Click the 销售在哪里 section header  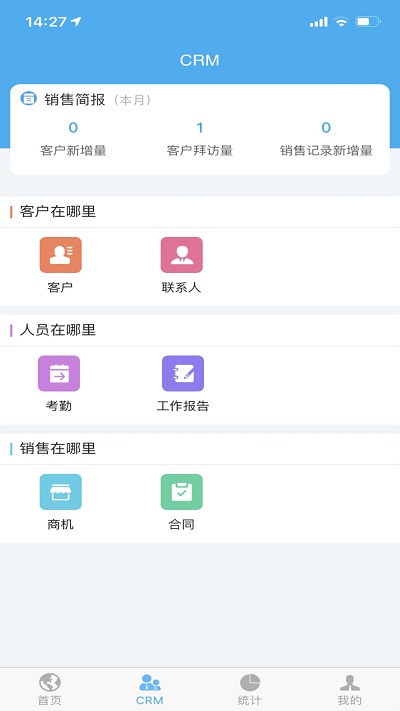tap(58, 448)
